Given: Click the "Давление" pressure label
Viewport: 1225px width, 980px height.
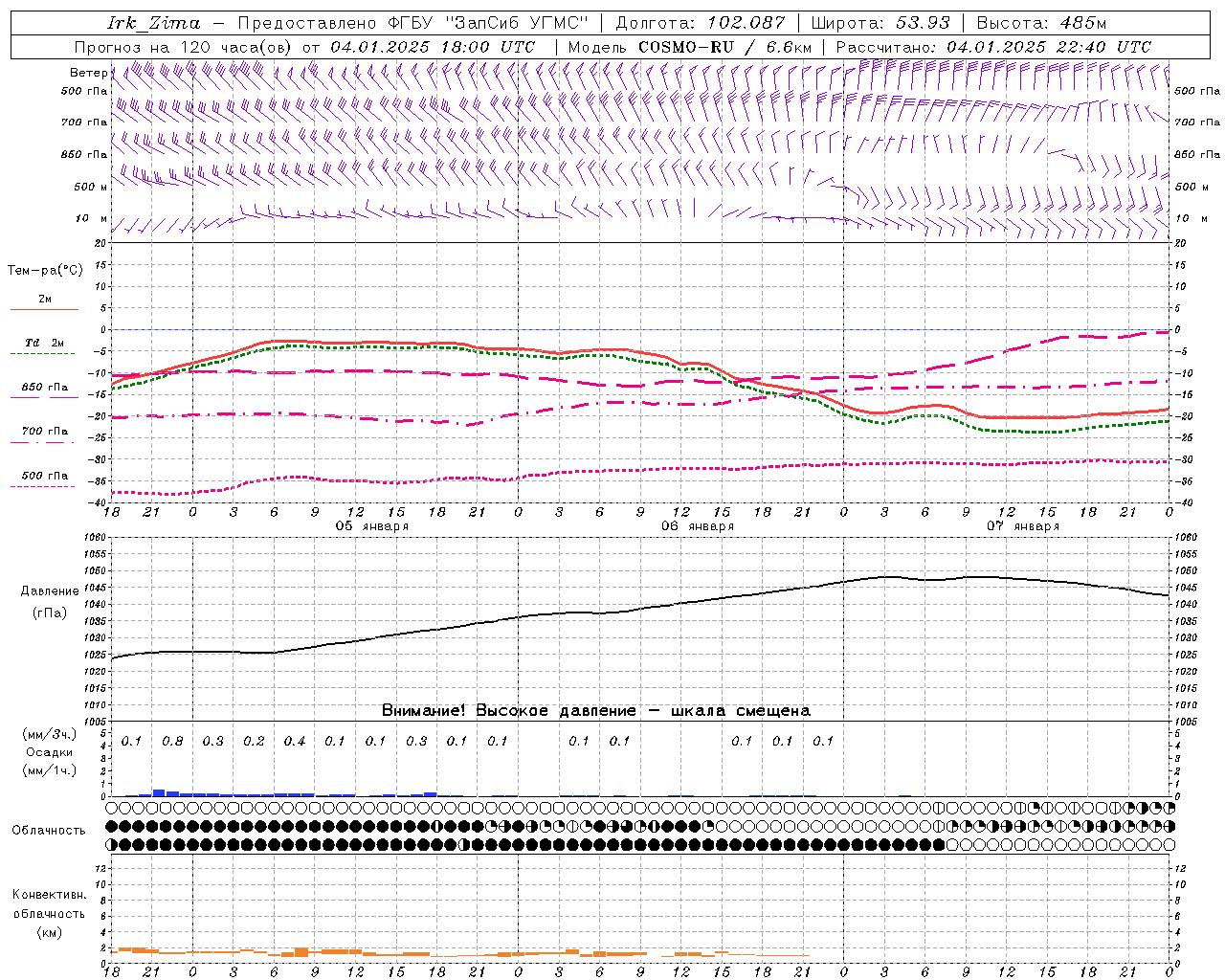Looking at the screenshot, I should click(x=50, y=591).
